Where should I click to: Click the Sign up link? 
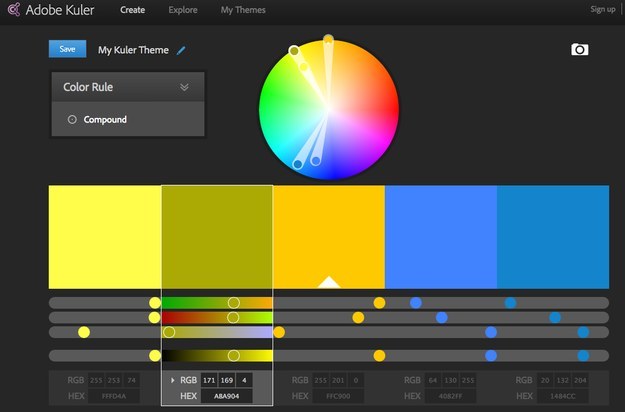click(602, 10)
